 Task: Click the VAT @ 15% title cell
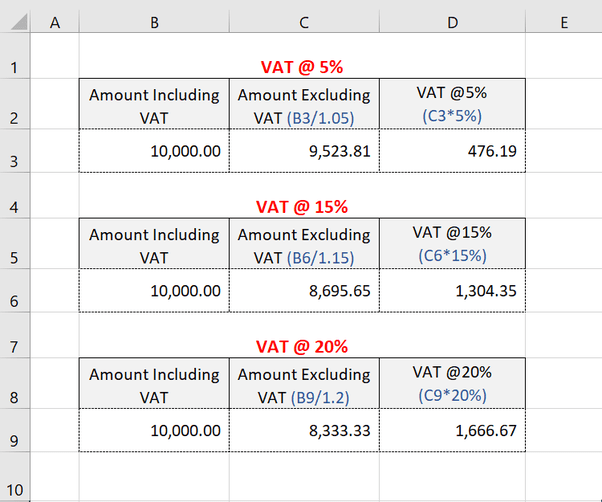302,196
